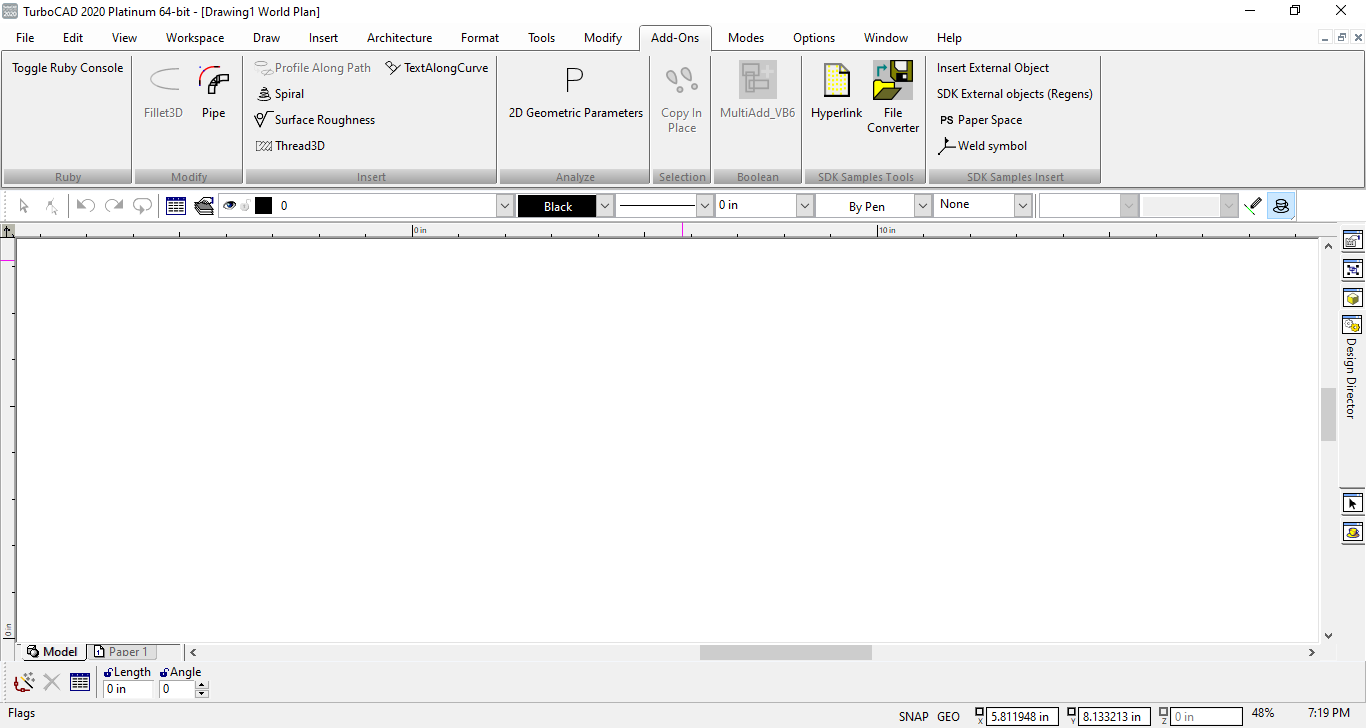Toggle GEO mode in status bar
Viewport: 1366px width, 728px height.
click(x=948, y=717)
